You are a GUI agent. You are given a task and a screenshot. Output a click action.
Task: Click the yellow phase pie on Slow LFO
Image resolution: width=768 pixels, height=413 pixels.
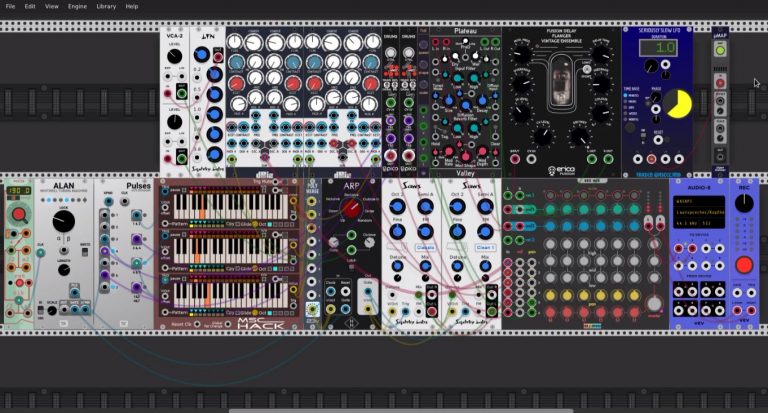[x=679, y=104]
